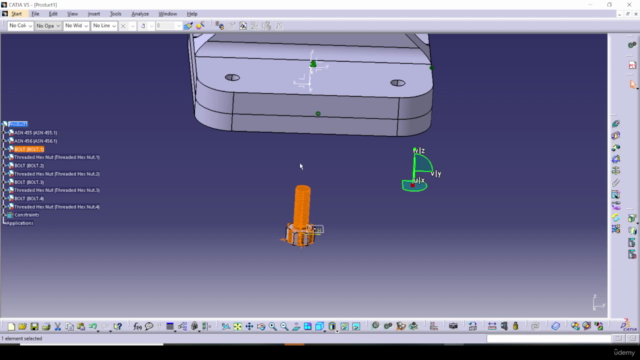Viewport: 640px width, 360px height.
Task: Open the Edit menu
Action: (x=53, y=14)
